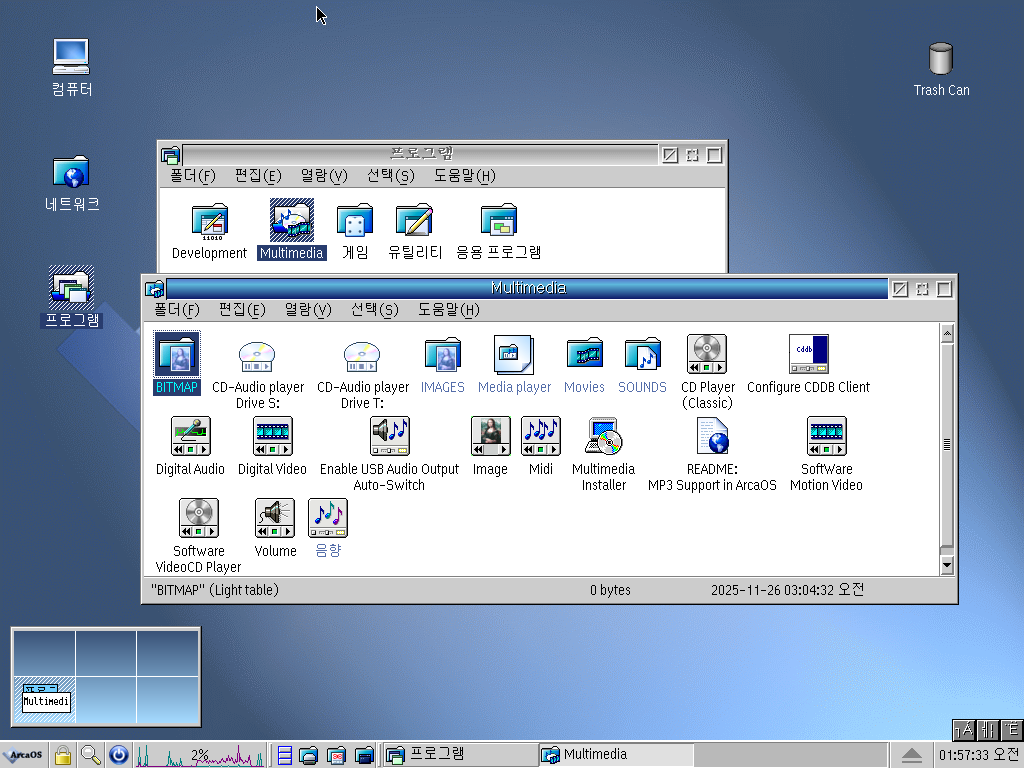Screen dimensions: 1024x768
Task: Open Configure CDDB Client icon
Action: click(808, 355)
